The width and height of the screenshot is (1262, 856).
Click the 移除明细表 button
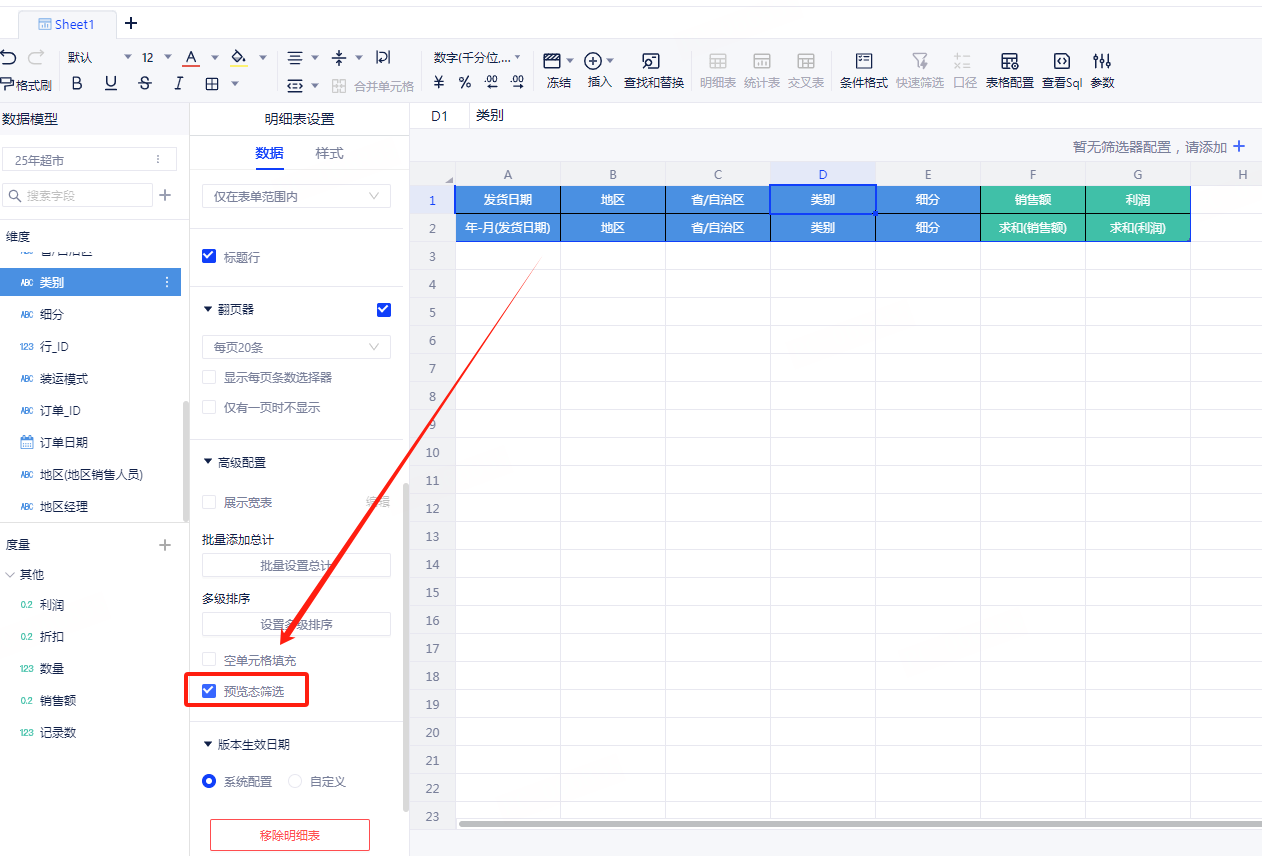pyautogui.click(x=290, y=835)
